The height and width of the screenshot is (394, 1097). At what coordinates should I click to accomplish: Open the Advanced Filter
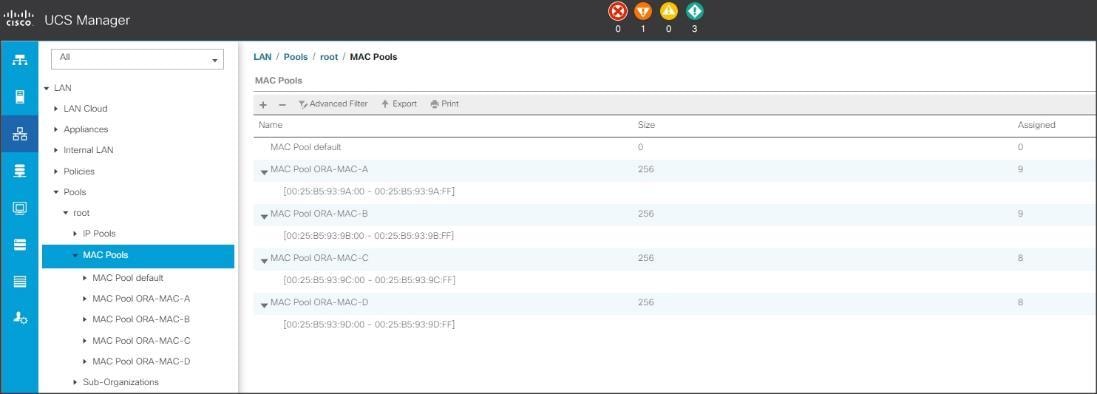(333, 104)
